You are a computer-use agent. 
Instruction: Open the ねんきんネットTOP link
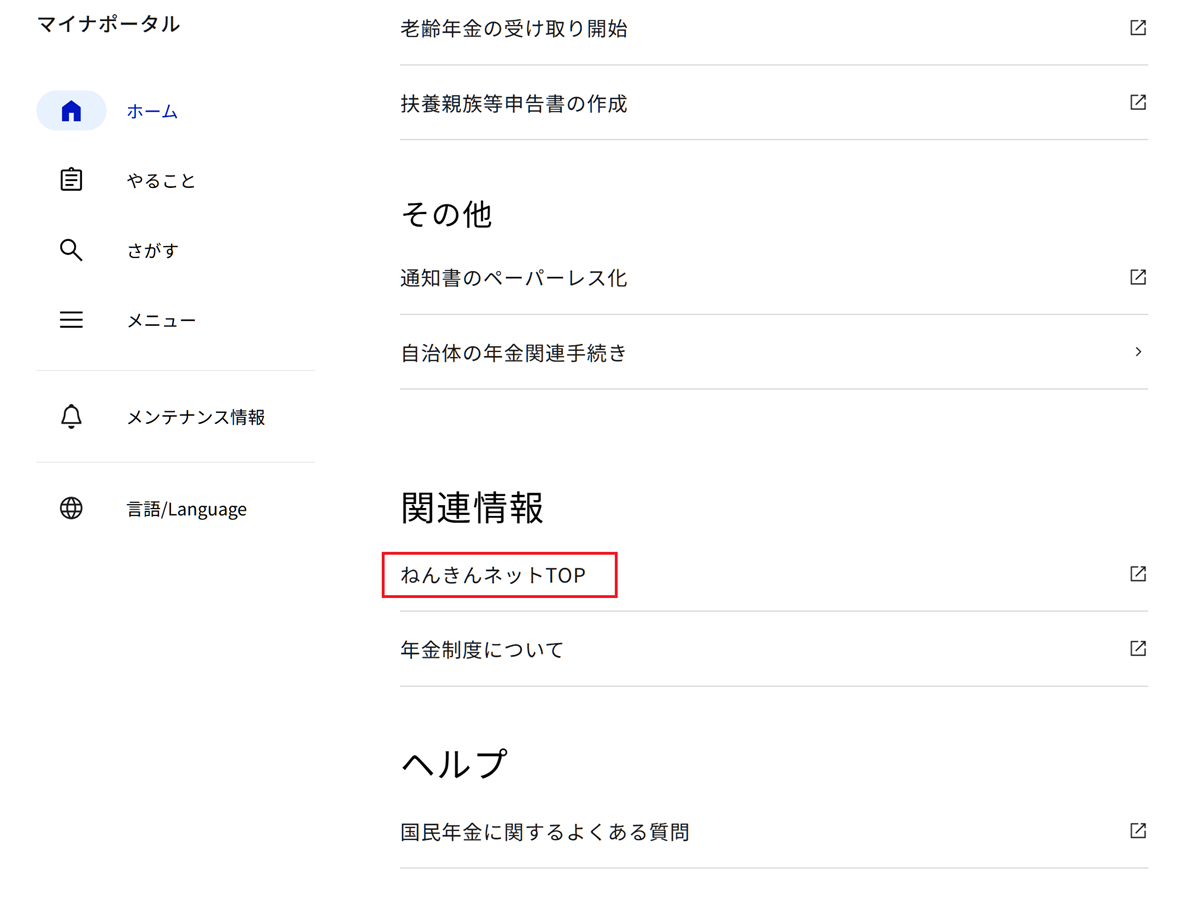(x=493, y=576)
